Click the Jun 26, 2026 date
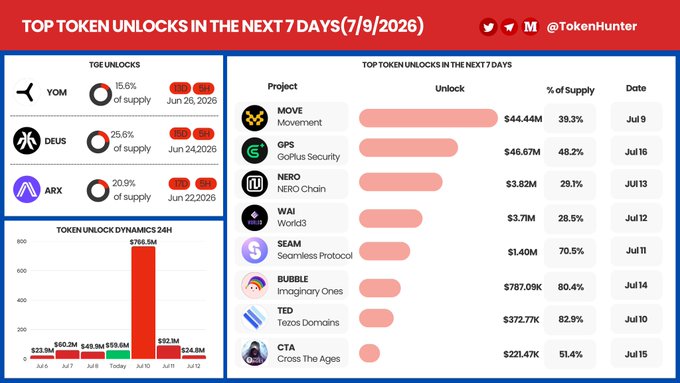The width and height of the screenshot is (680, 383). [192, 101]
